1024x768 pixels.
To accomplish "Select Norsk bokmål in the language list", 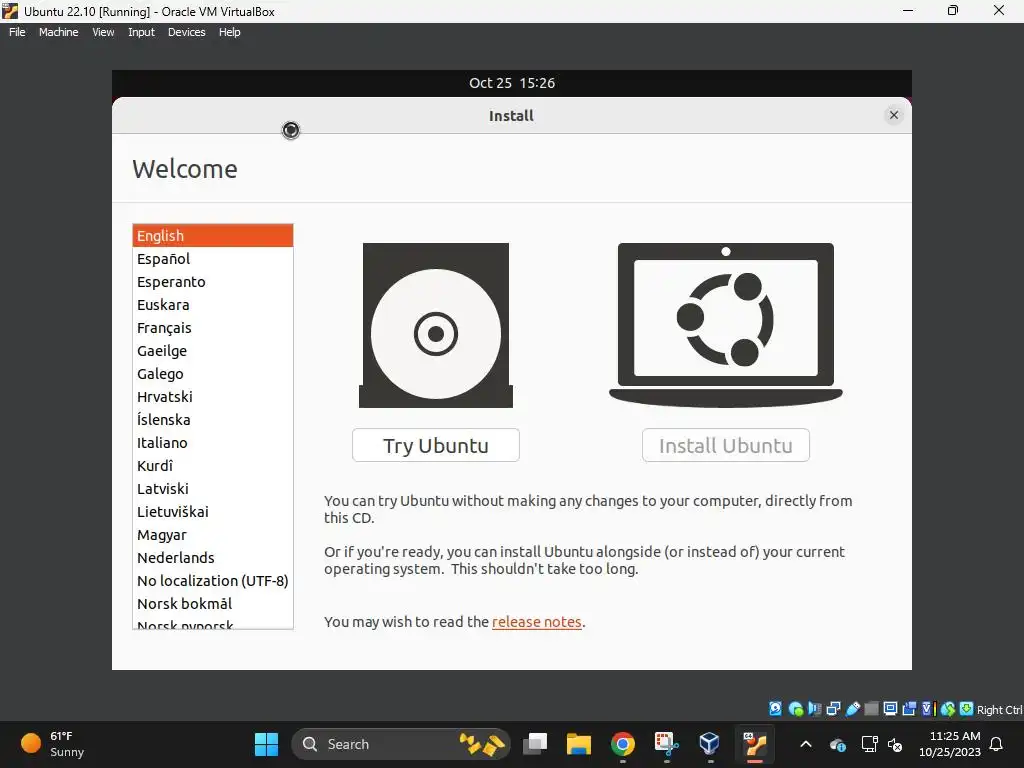I will pyautogui.click(x=213, y=603).
